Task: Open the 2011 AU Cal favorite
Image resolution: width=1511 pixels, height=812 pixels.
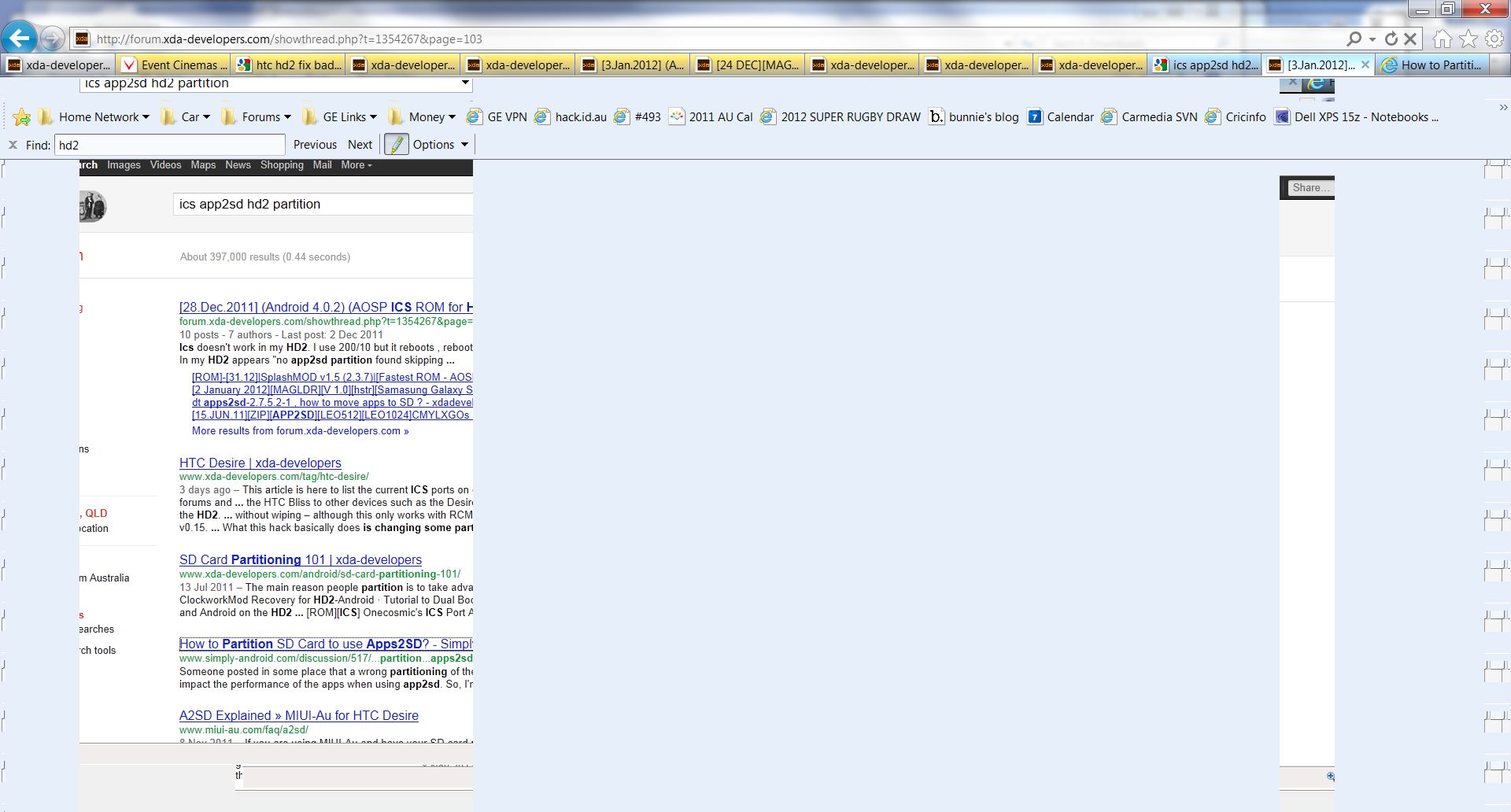Action: [711, 117]
